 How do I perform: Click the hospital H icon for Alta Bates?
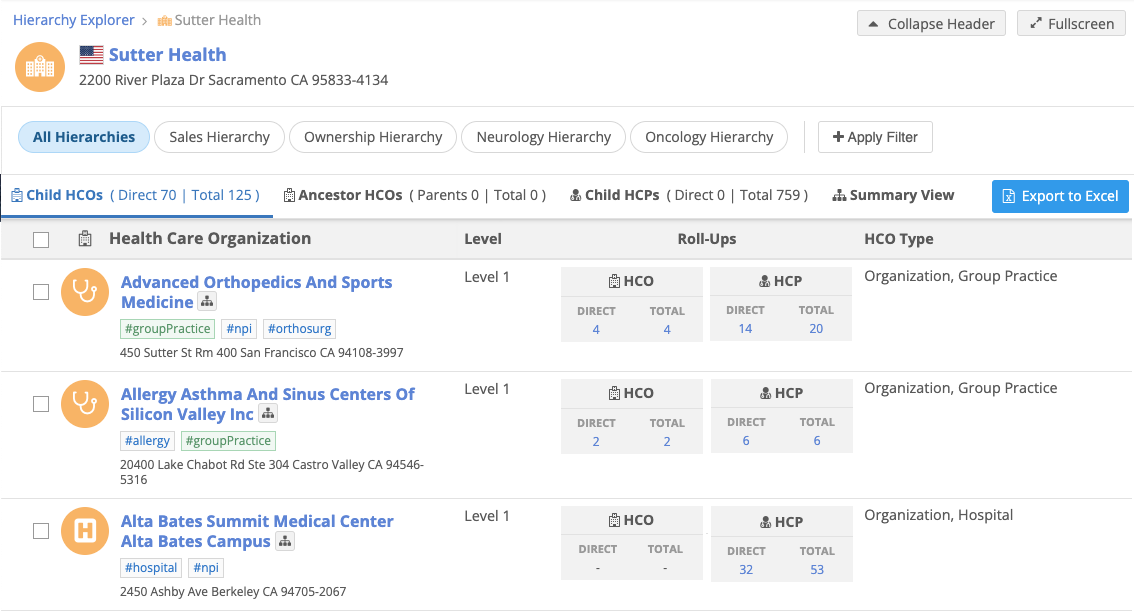(85, 531)
